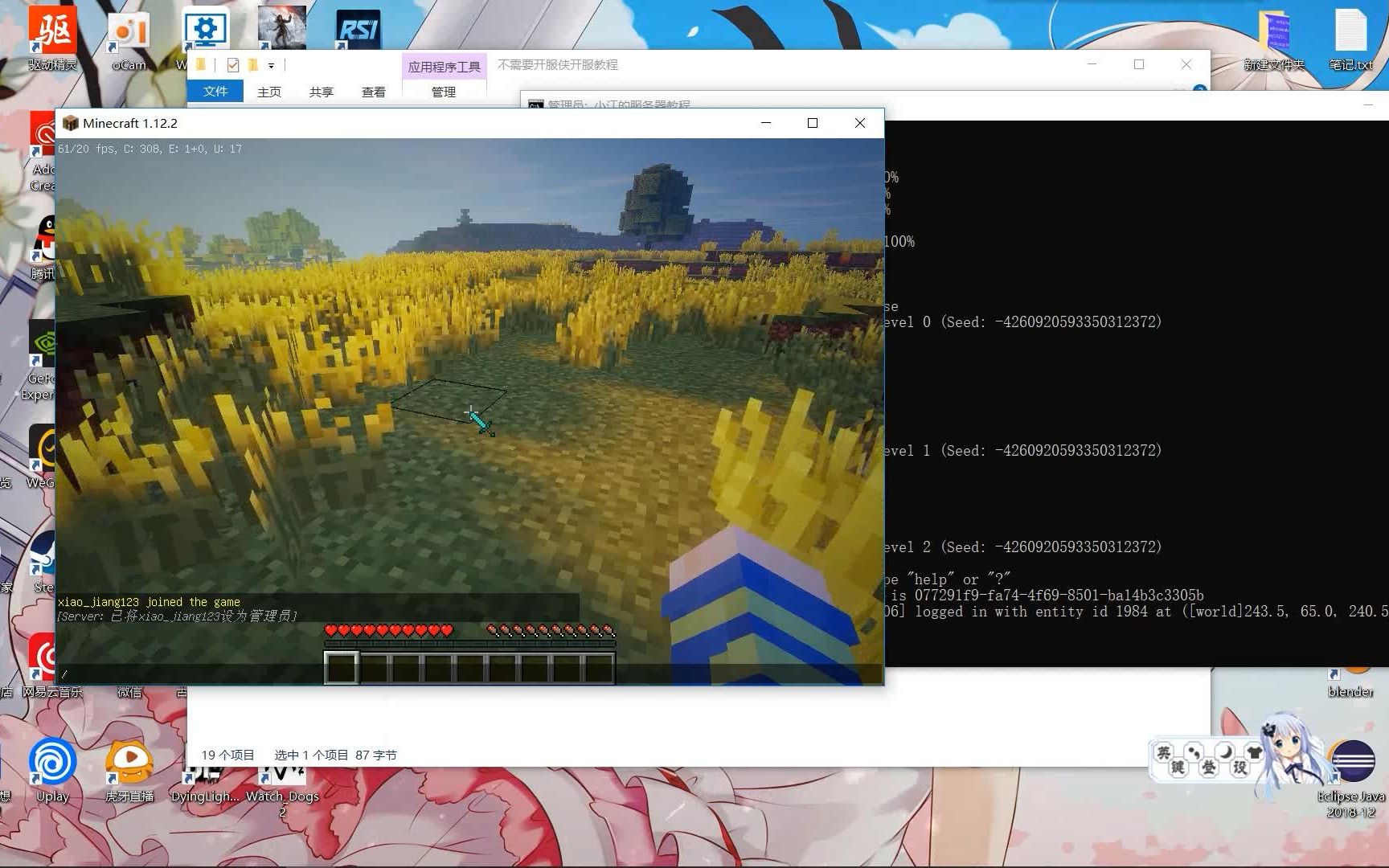Screen dimensions: 1389x868
Task: Click the Explorer window title 不需要开服侠开服教程
Action: coord(558,64)
